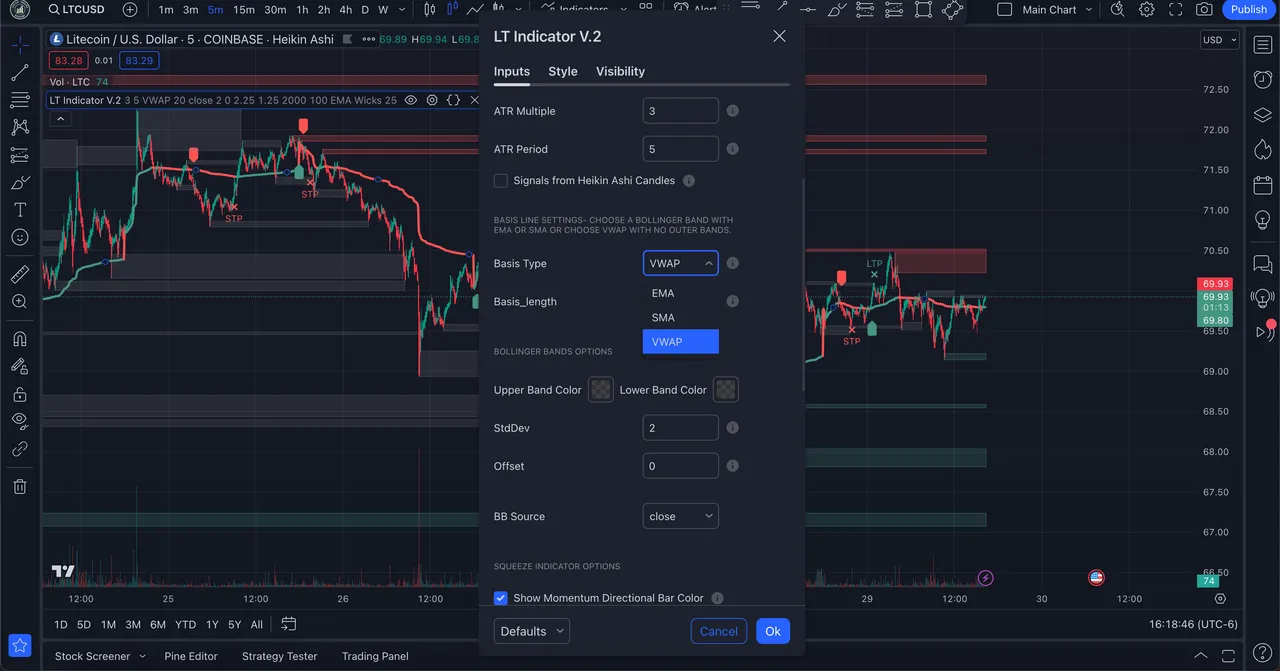Image resolution: width=1280 pixels, height=671 pixels.
Task: Open the Upper Band Color swatch
Action: tap(601, 390)
